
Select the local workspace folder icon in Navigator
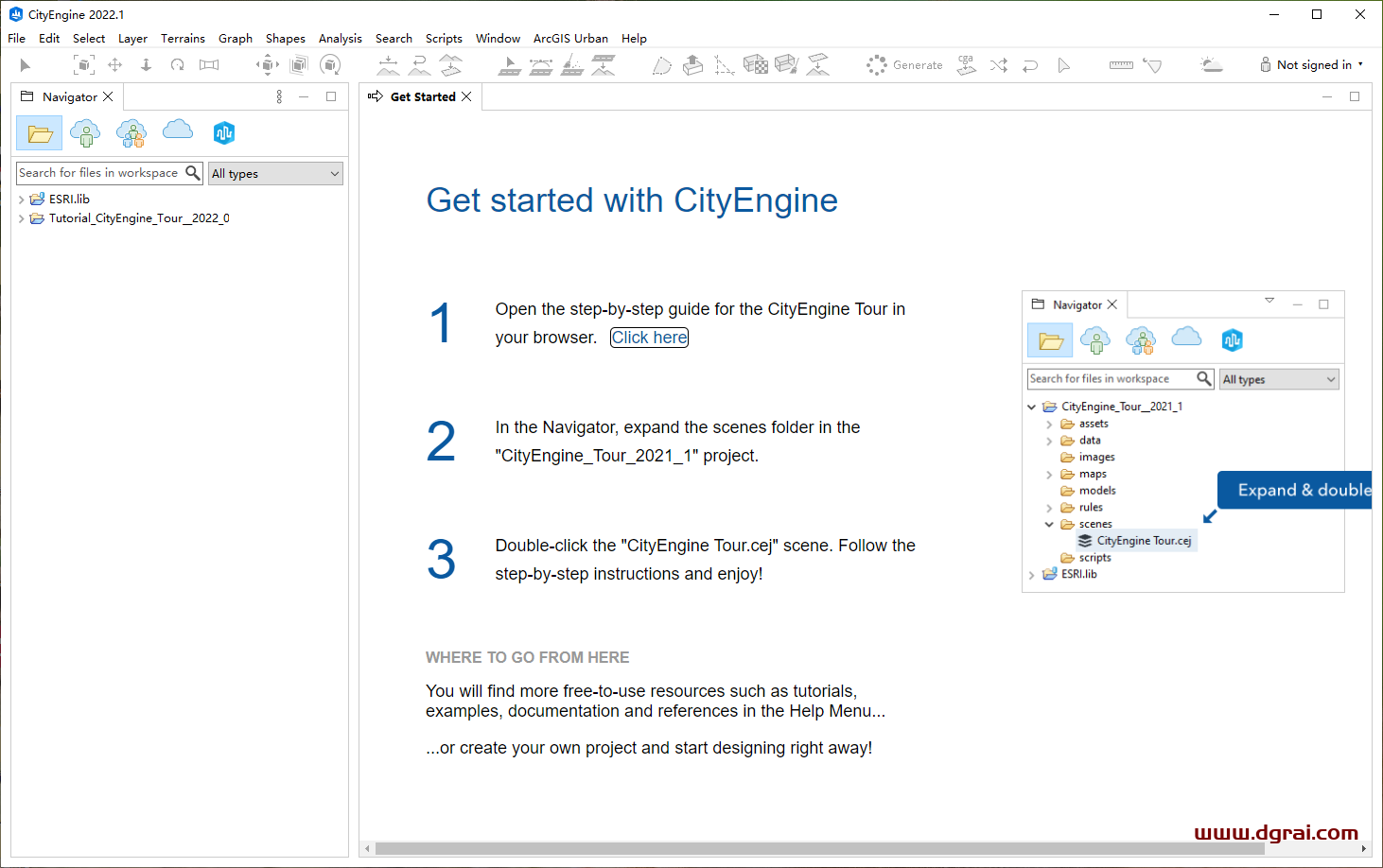[x=40, y=133]
